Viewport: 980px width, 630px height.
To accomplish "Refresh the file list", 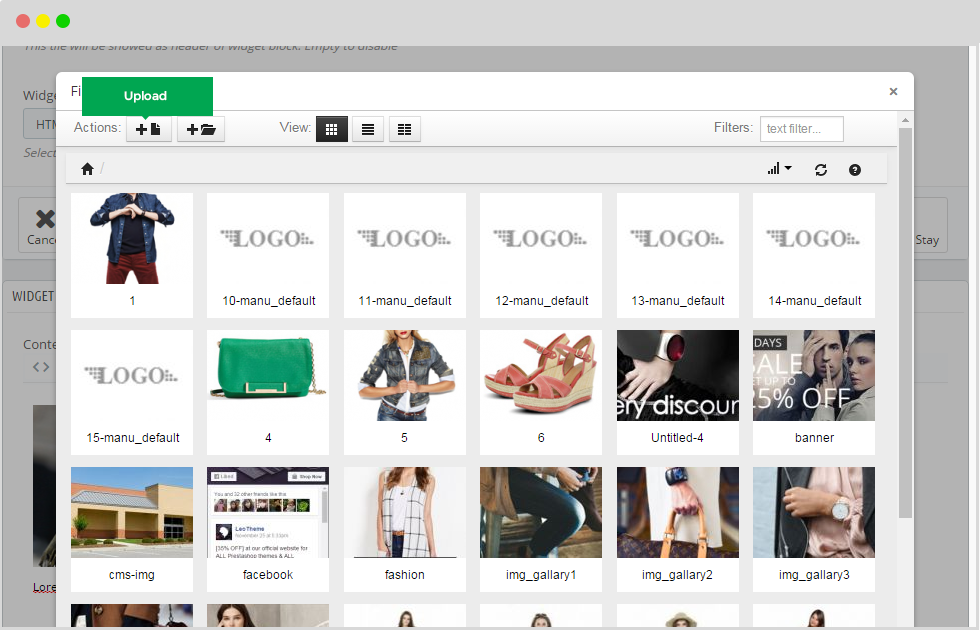I will pos(821,170).
